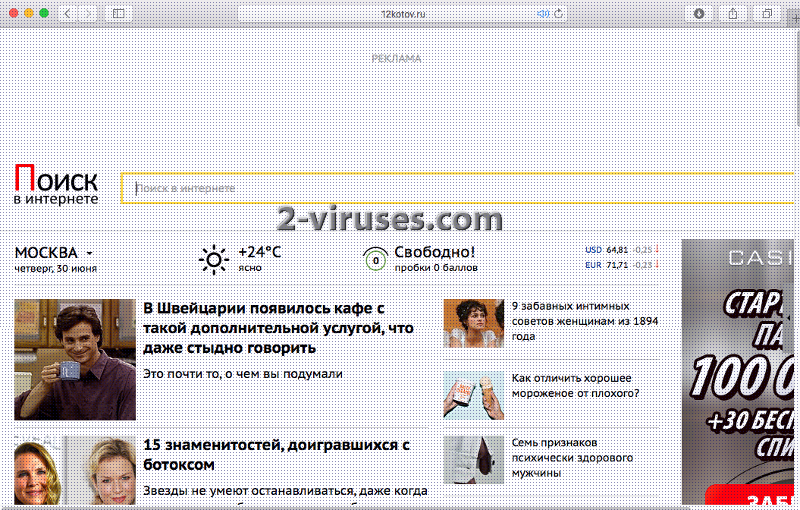Click the sun weather icon
Viewport: 800px width, 510px height.
213,260
